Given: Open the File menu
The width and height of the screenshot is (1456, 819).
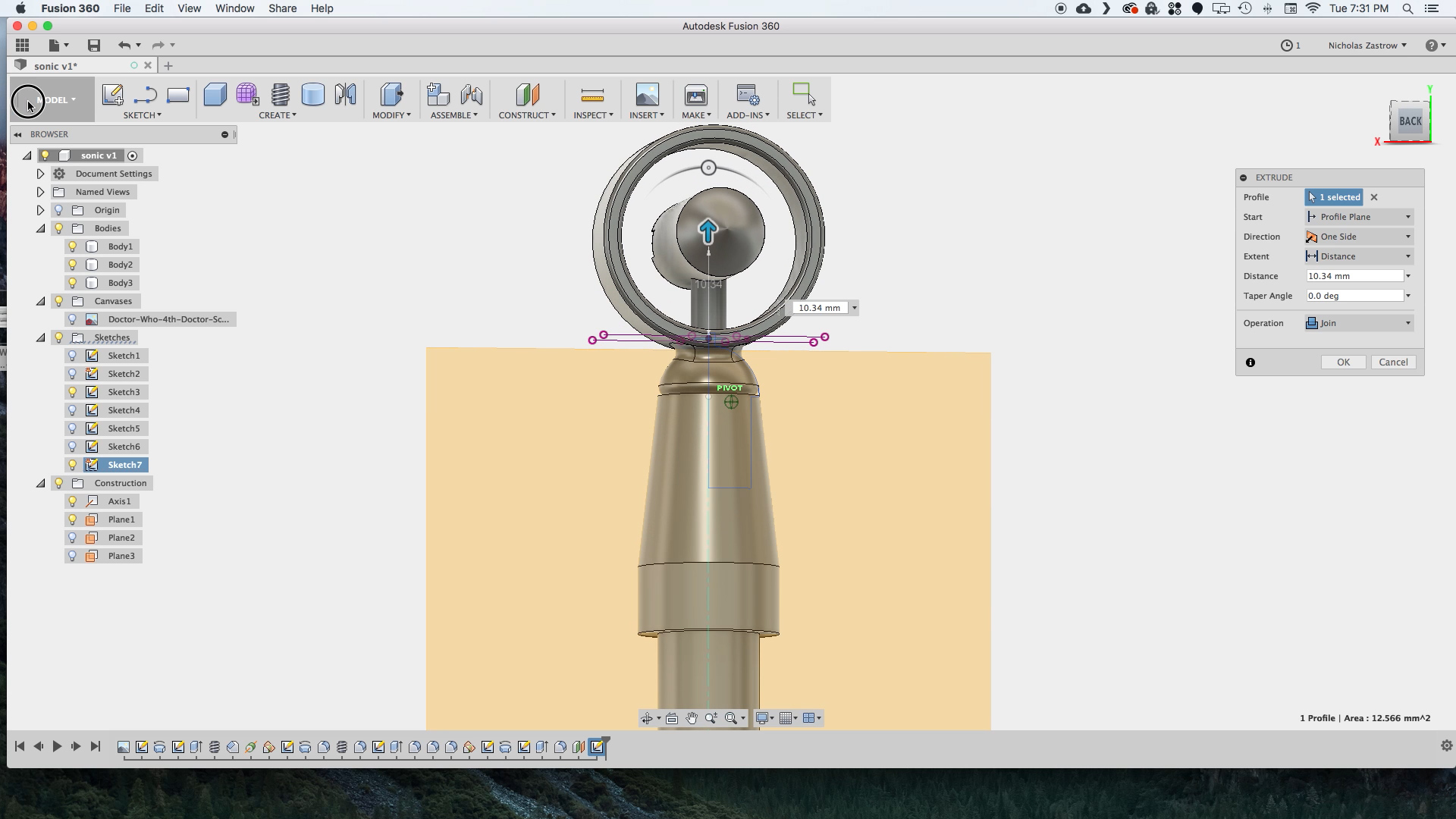Looking at the screenshot, I should click(121, 8).
